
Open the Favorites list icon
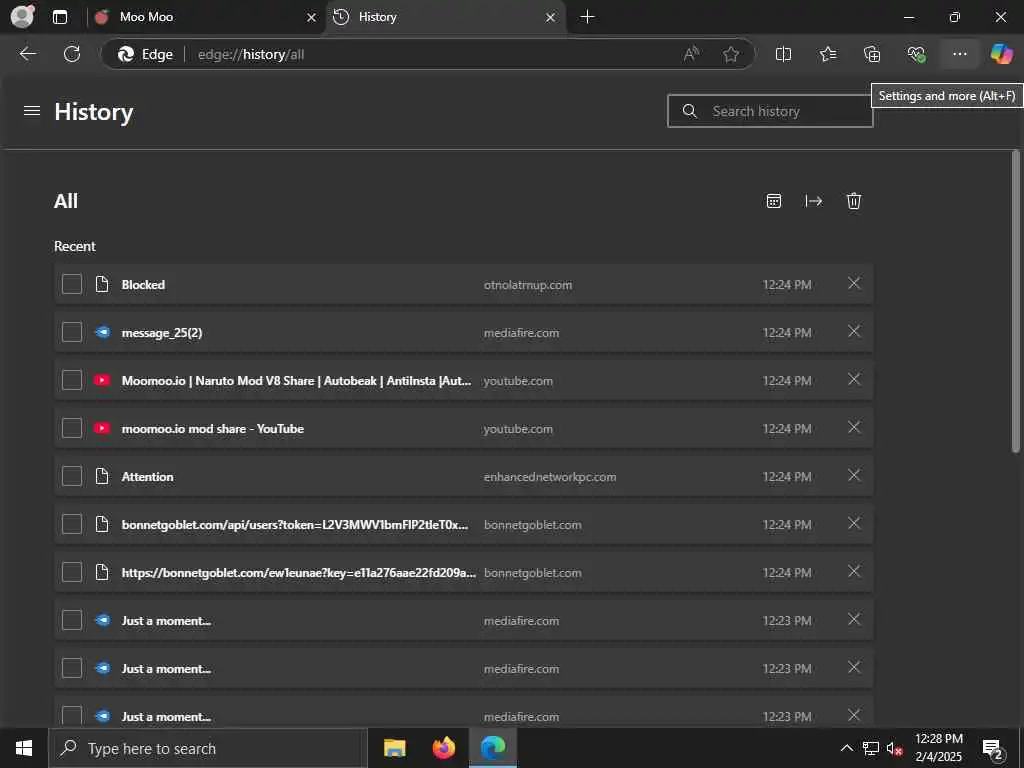coord(828,54)
